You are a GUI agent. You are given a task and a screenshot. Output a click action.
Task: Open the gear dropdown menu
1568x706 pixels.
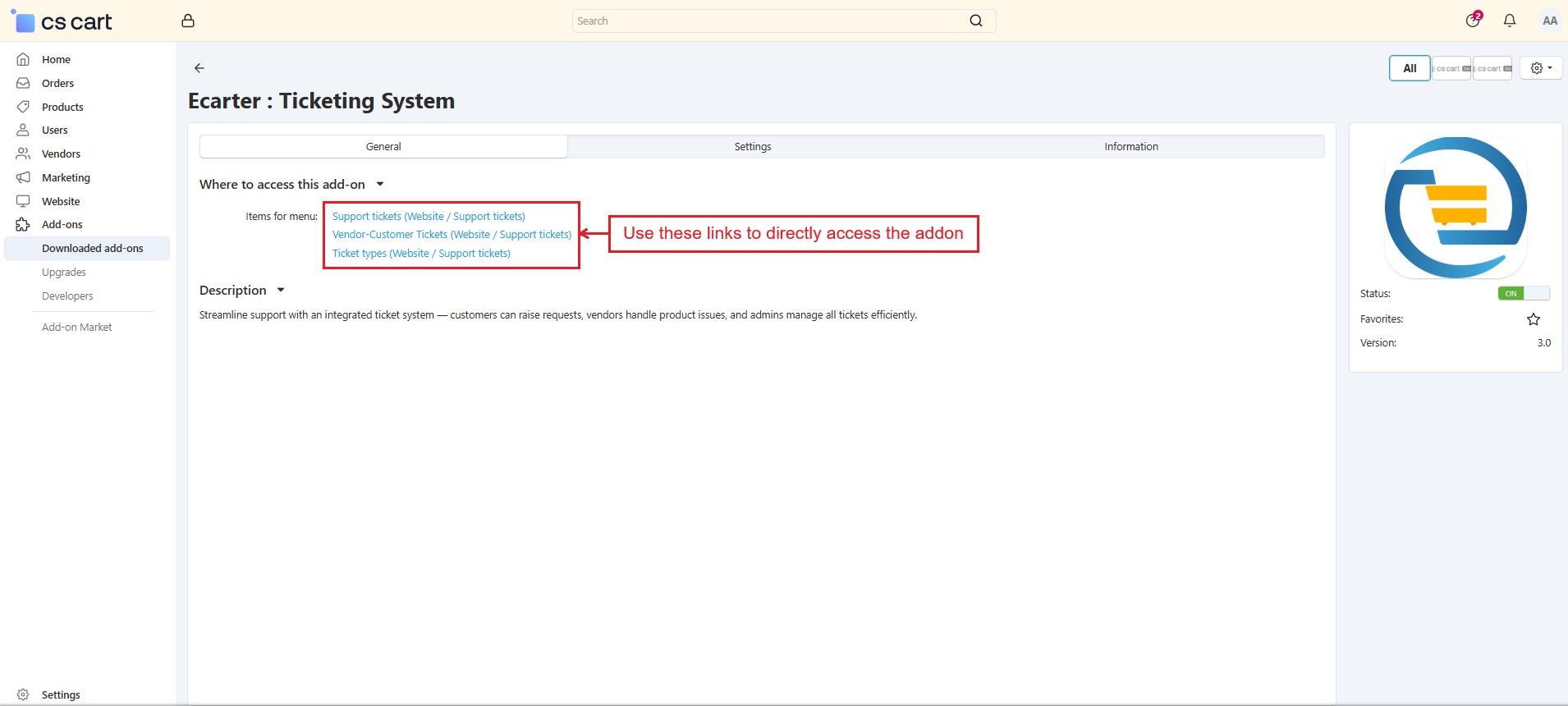(1540, 68)
